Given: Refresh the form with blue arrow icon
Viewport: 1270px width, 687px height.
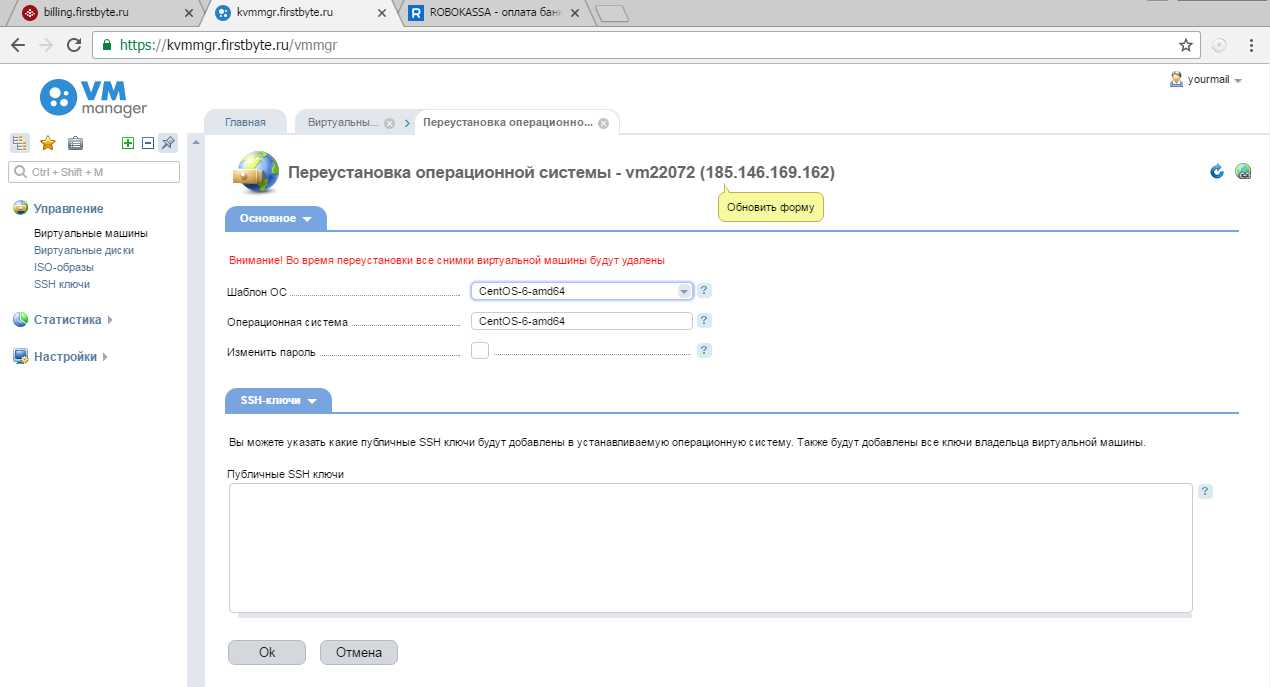Looking at the screenshot, I should [x=1217, y=171].
